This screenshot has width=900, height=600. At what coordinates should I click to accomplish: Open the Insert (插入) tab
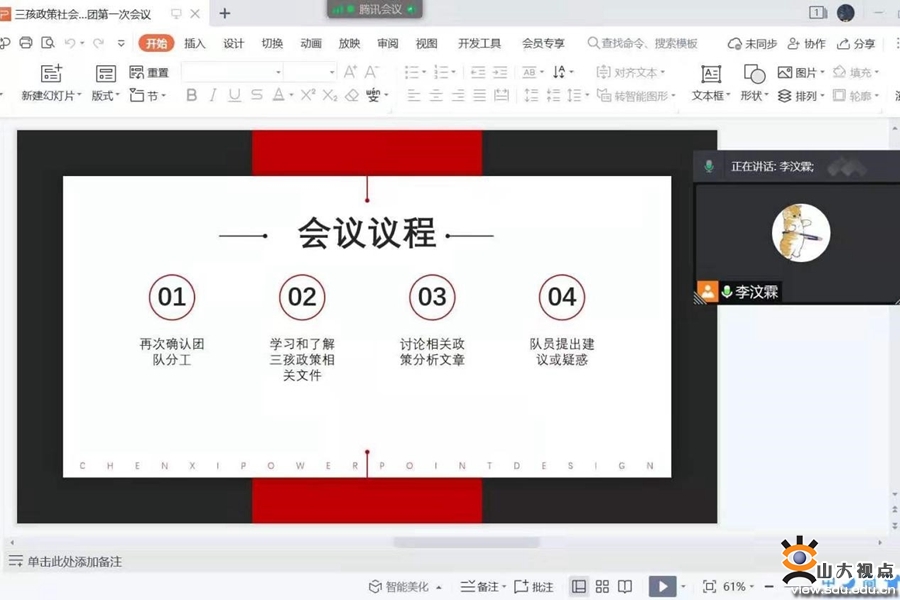click(x=195, y=43)
